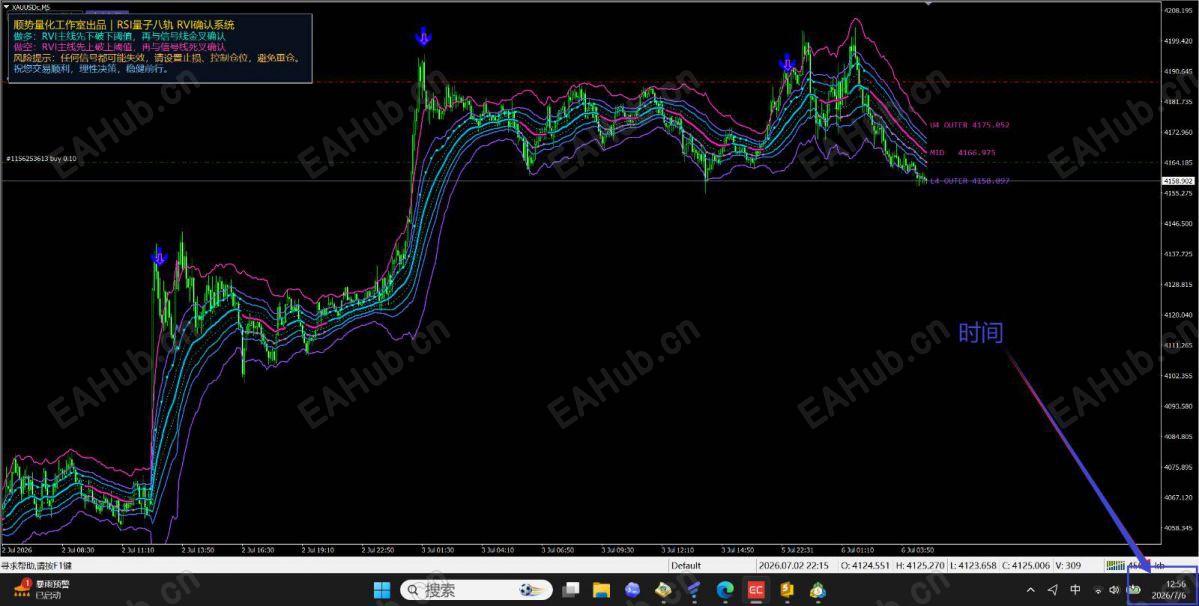Click the V: 309 volume value
This screenshot has height=606, width=1199.
pos(1069,566)
